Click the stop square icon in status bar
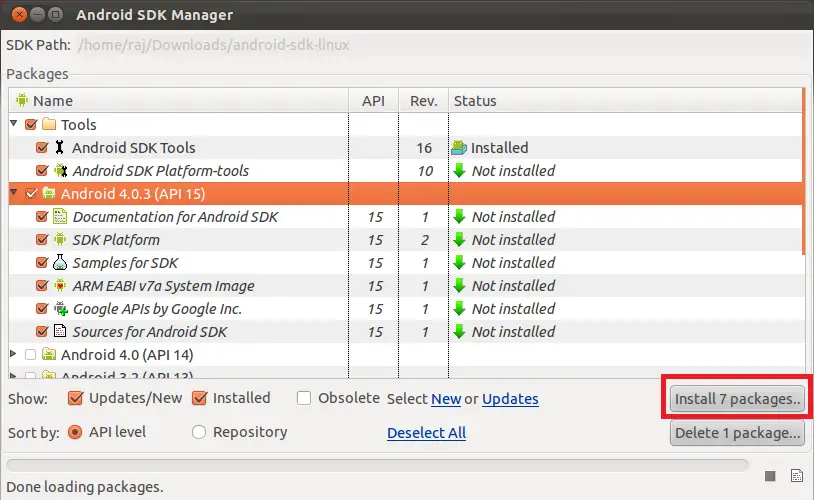 770,476
